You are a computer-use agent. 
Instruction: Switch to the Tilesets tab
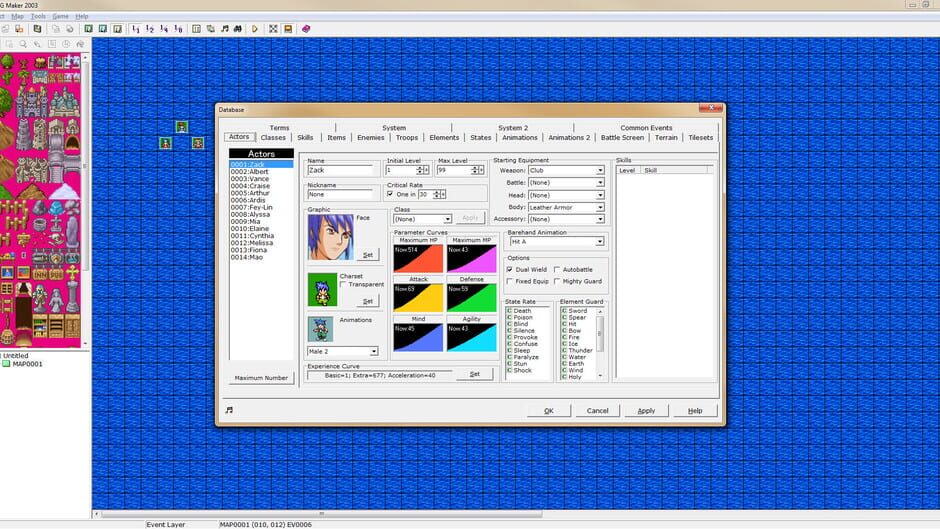tap(700, 137)
